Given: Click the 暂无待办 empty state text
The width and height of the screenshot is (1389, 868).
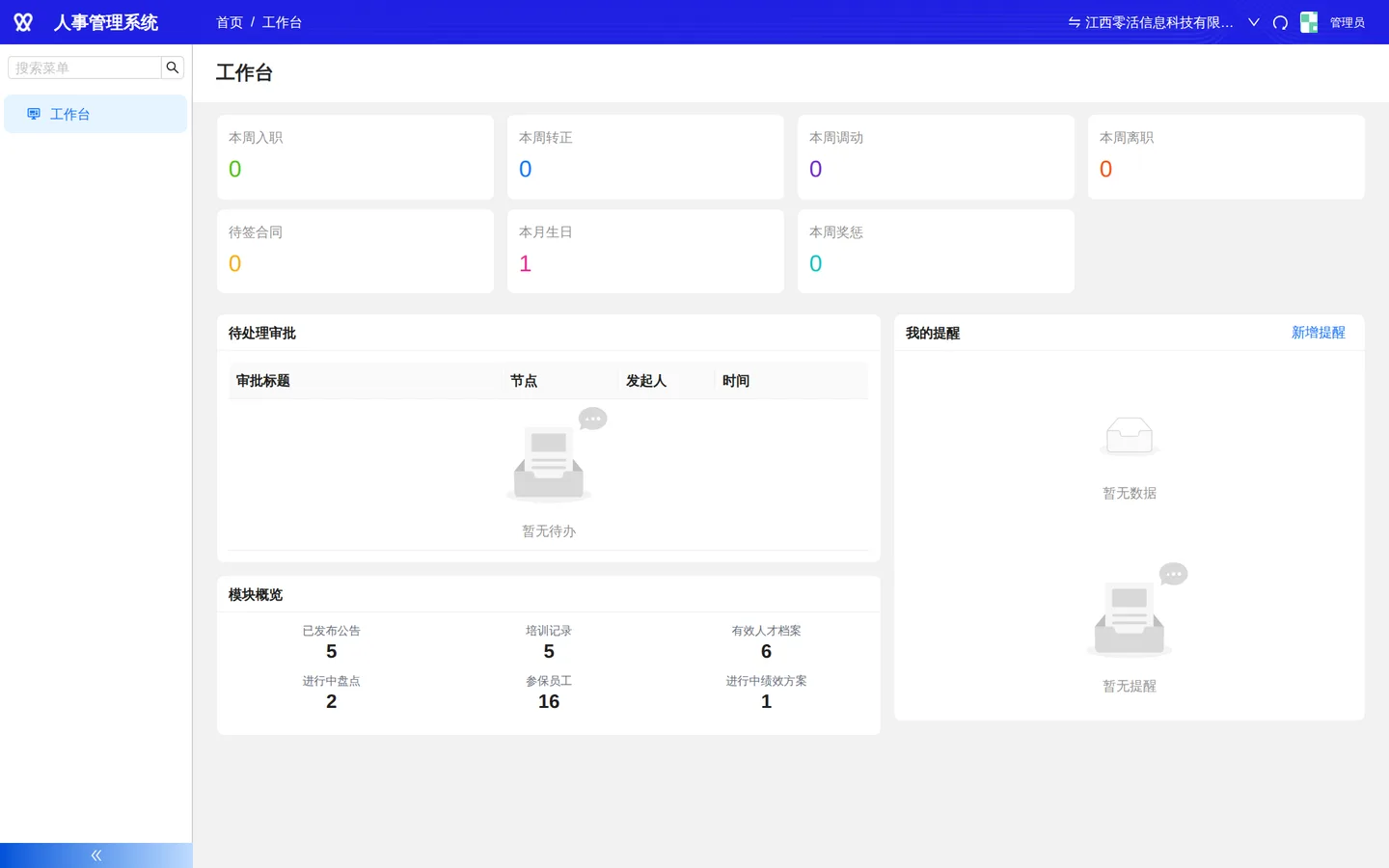Looking at the screenshot, I should (549, 531).
